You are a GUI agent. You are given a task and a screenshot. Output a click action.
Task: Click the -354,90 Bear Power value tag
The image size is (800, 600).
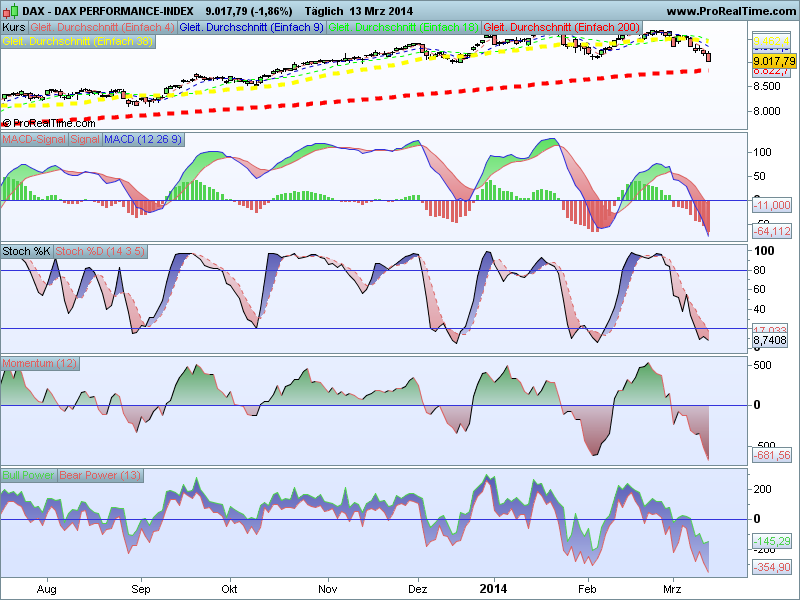[772, 567]
